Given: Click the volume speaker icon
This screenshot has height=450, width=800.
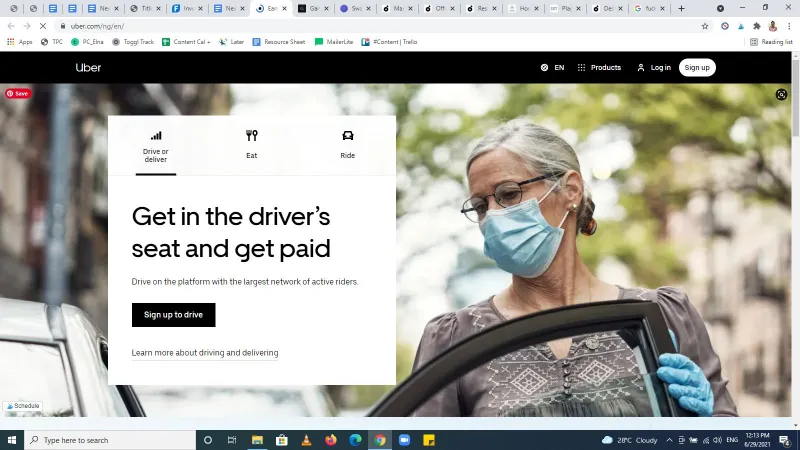Looking at the screenshot, I should click(x=717, y=440).
